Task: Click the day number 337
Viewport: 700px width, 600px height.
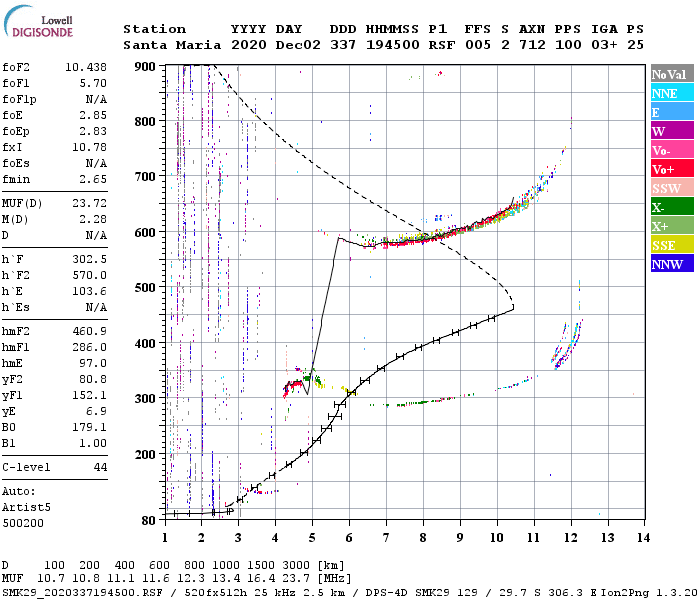Action: [343, 45]
